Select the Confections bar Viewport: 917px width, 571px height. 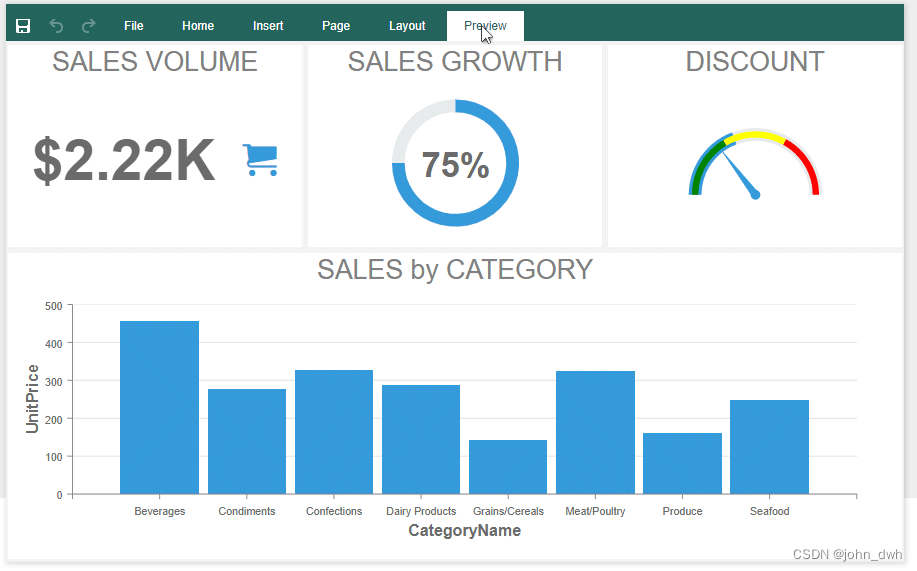coord(334,432)
